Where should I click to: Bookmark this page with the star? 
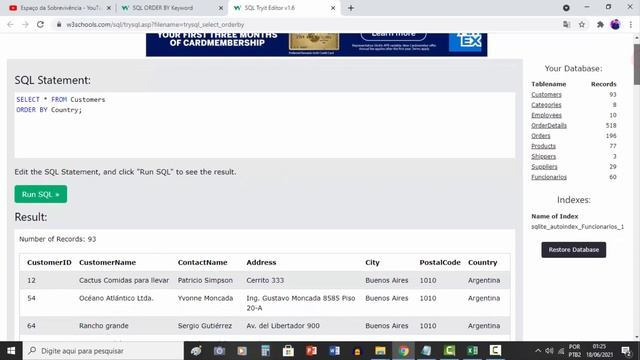click(582, 24)
